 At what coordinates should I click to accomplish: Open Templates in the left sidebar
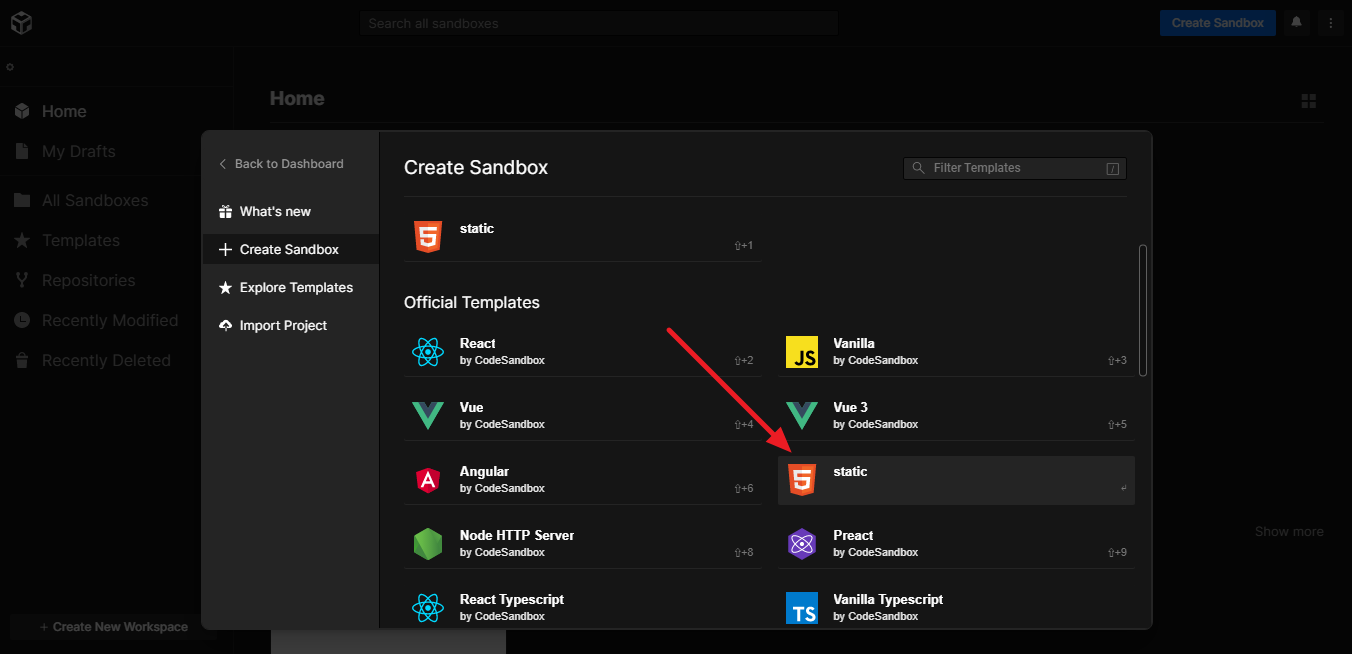pyautogui.click(x=81, y=240)
